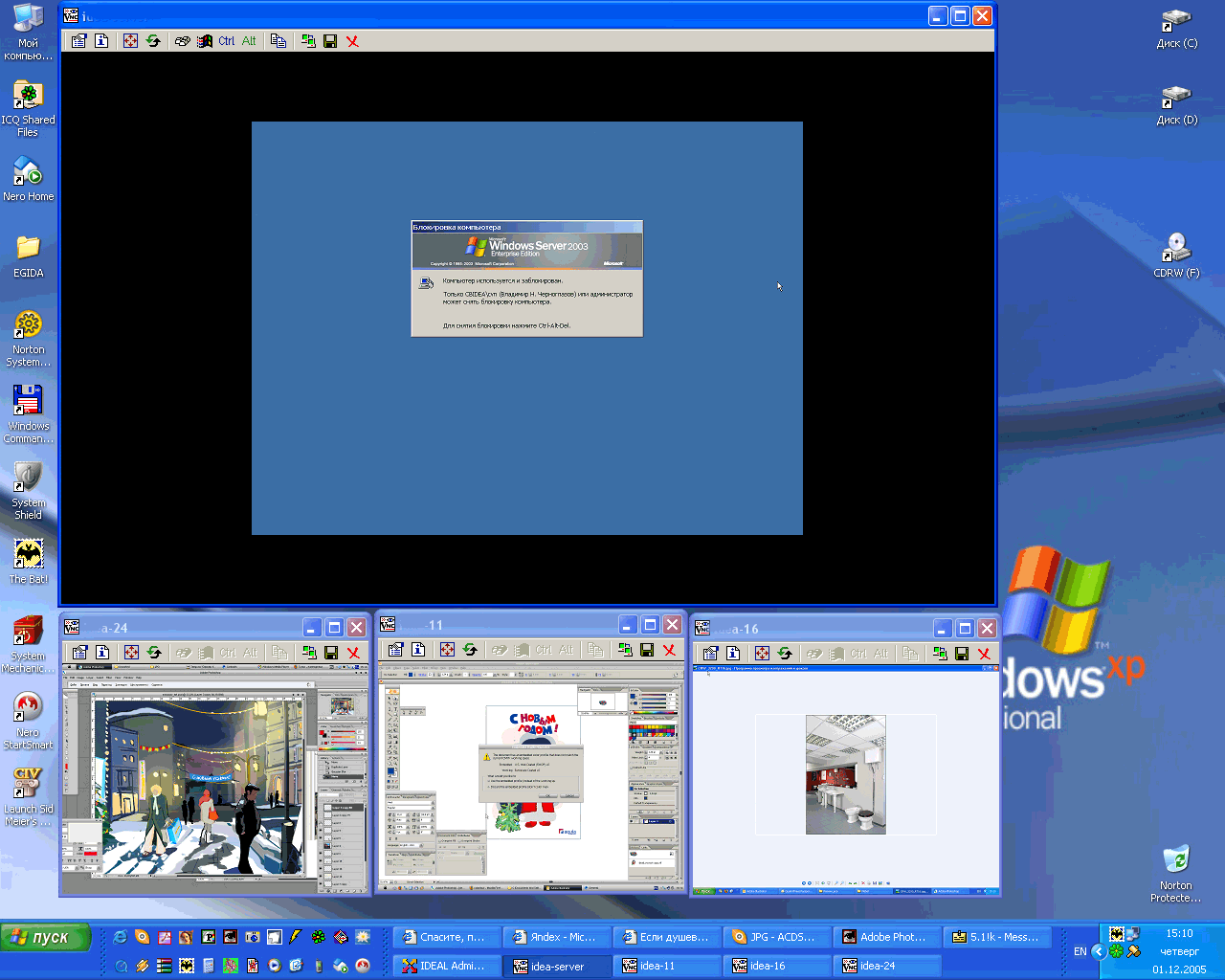Switch the a-16 VNC window to full screen
Screen dimensions: 1225x980
pos(762,654)
